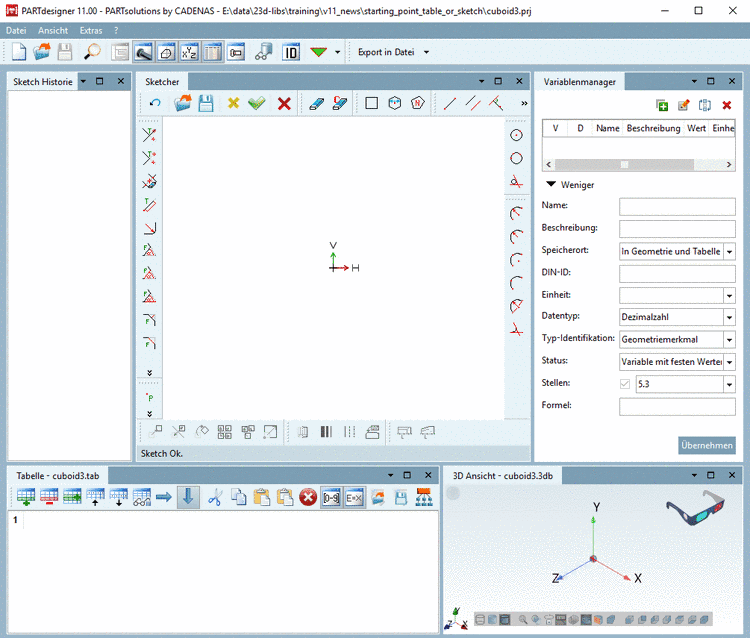Click the green checkmark accept sketch icon

pyautogui.click(x=256, y=103)
